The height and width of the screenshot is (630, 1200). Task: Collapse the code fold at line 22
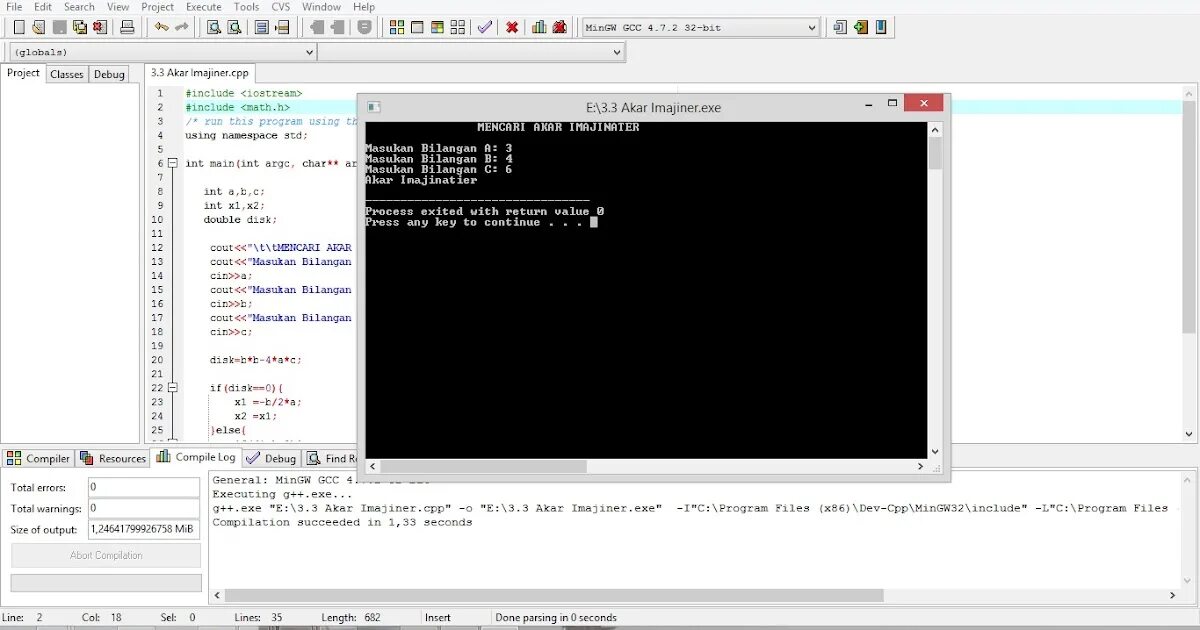[172, 387]
